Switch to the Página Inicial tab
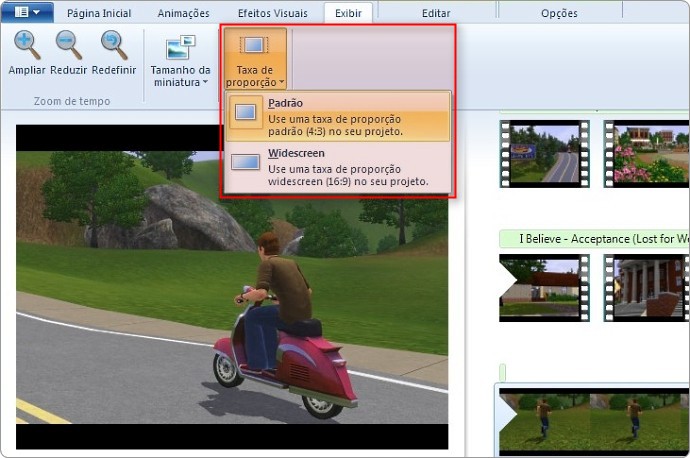This screenshot has width=690, height=458. 99,13
